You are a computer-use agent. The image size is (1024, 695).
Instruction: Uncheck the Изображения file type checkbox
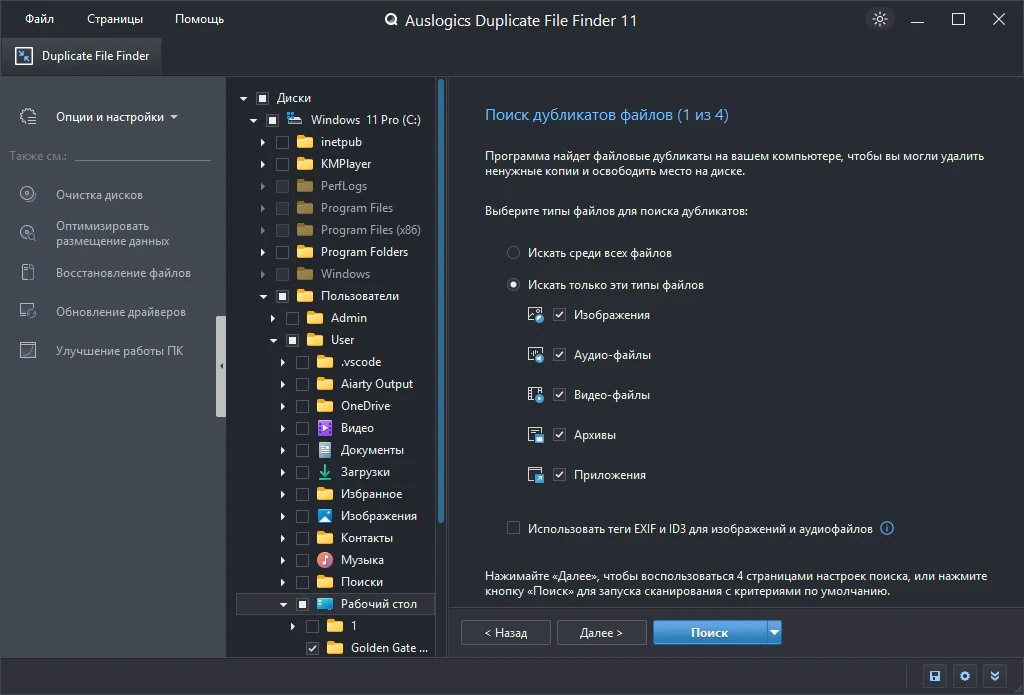point(560,315)
